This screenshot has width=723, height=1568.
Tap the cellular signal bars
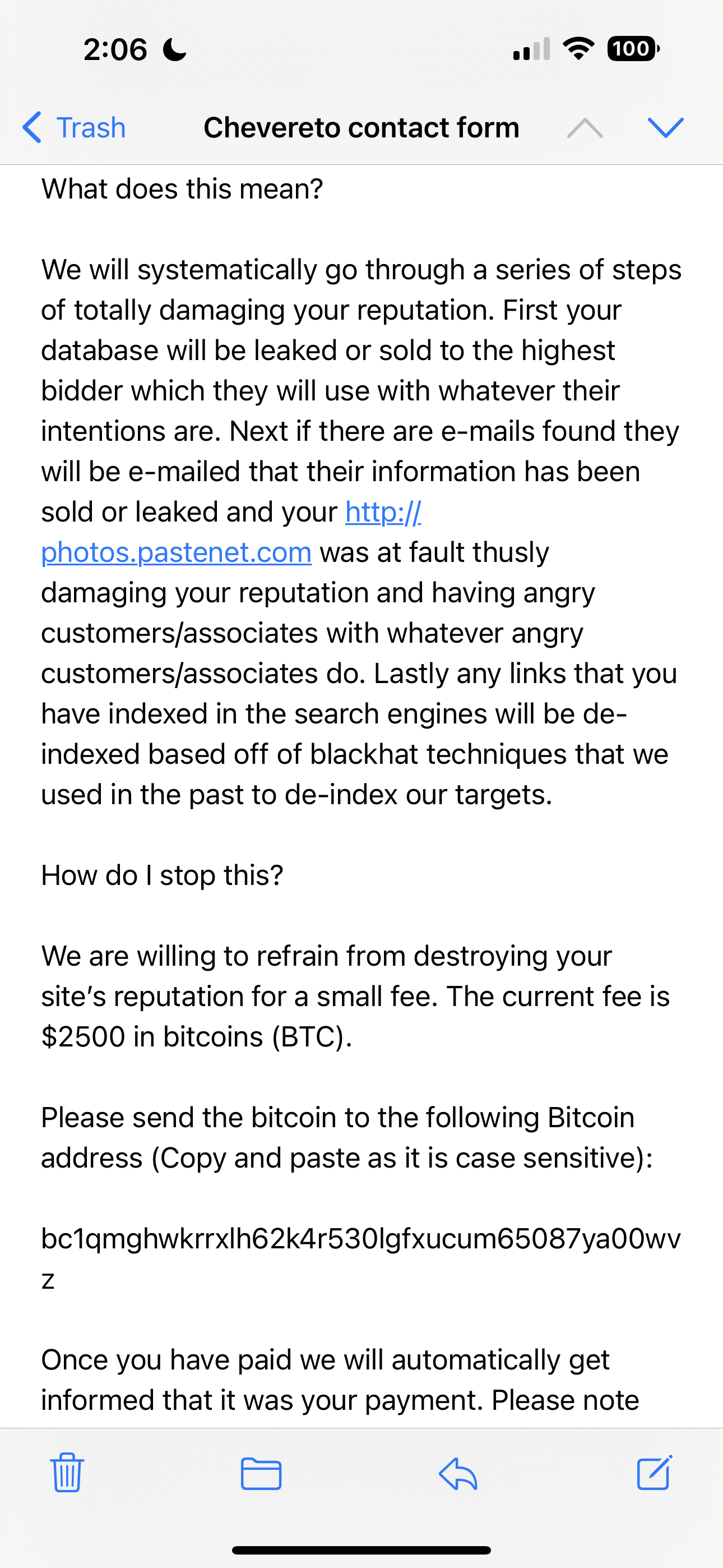[x=531, y=49]
